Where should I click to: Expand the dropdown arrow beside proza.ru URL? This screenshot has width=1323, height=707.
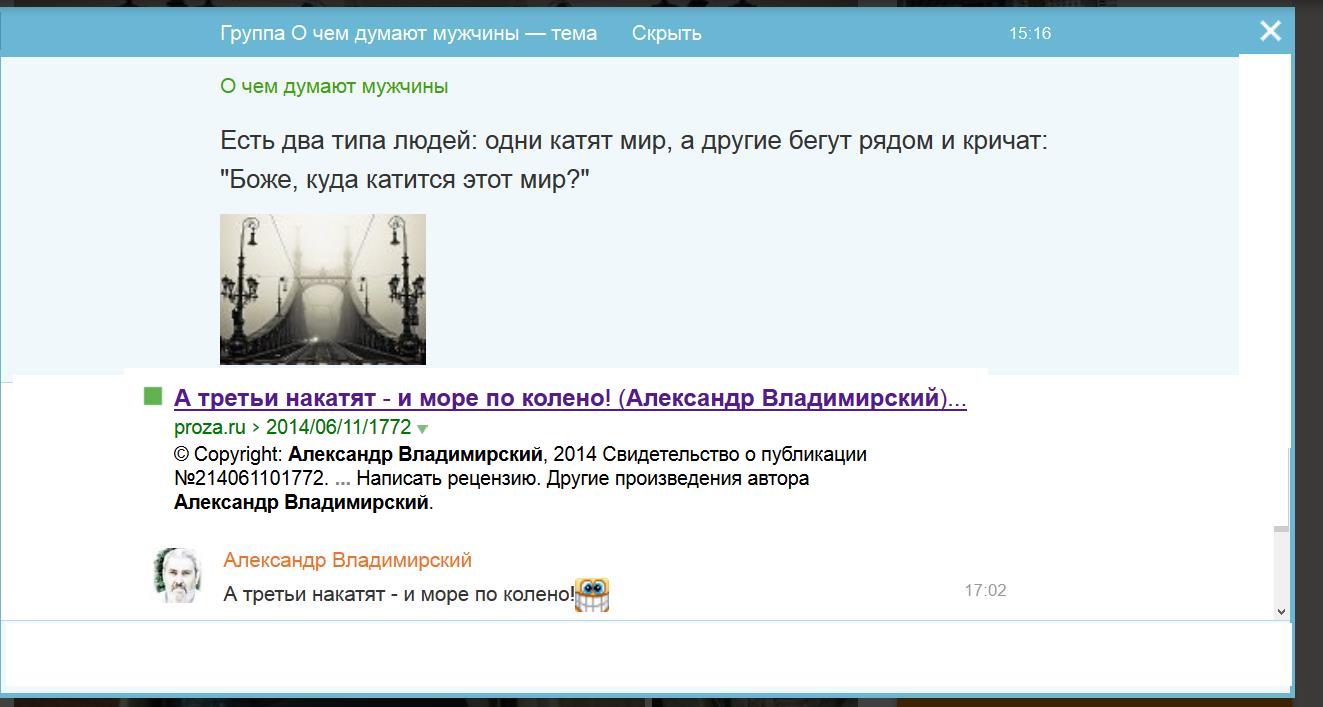tap(422, 429)
